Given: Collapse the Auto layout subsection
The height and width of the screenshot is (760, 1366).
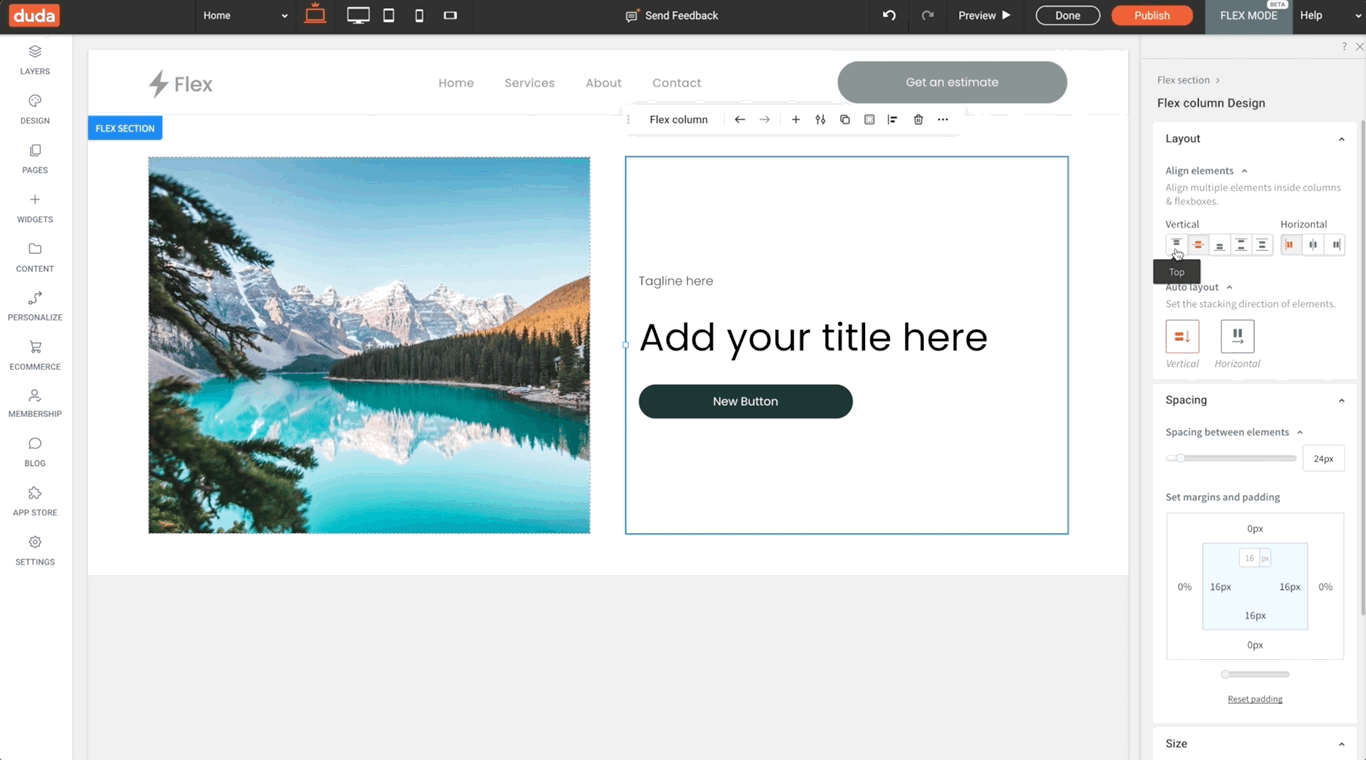Looking at the screenshot, I should click(1229, 287).
